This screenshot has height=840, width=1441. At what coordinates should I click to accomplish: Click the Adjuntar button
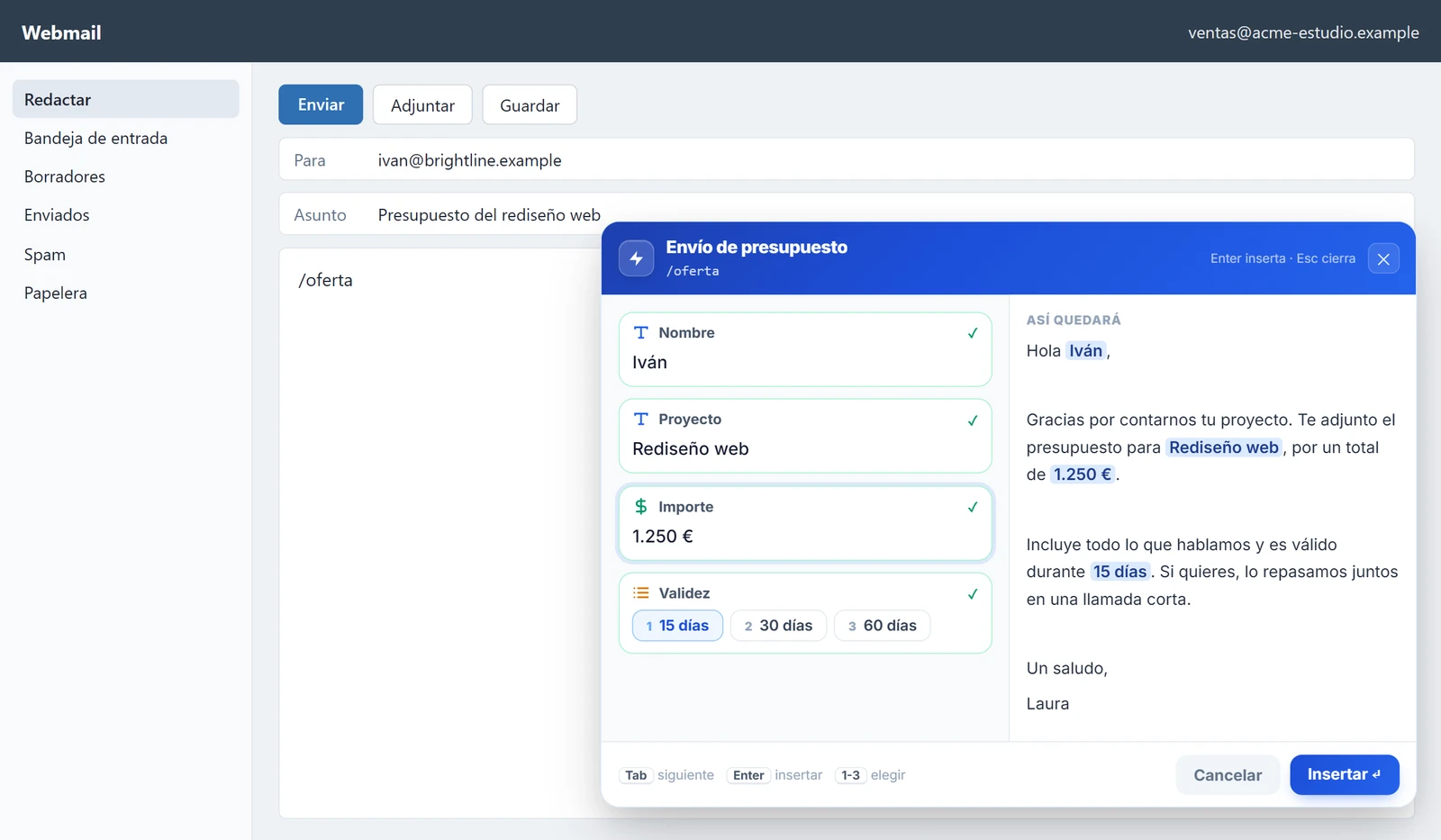click(x=422, y=104)
